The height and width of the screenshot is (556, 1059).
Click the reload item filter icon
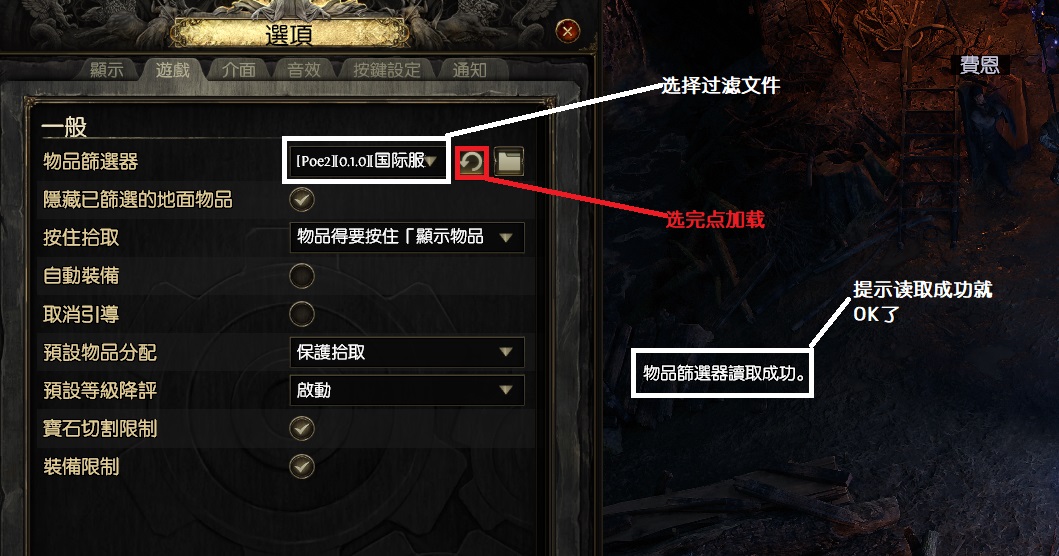point(471,162)
